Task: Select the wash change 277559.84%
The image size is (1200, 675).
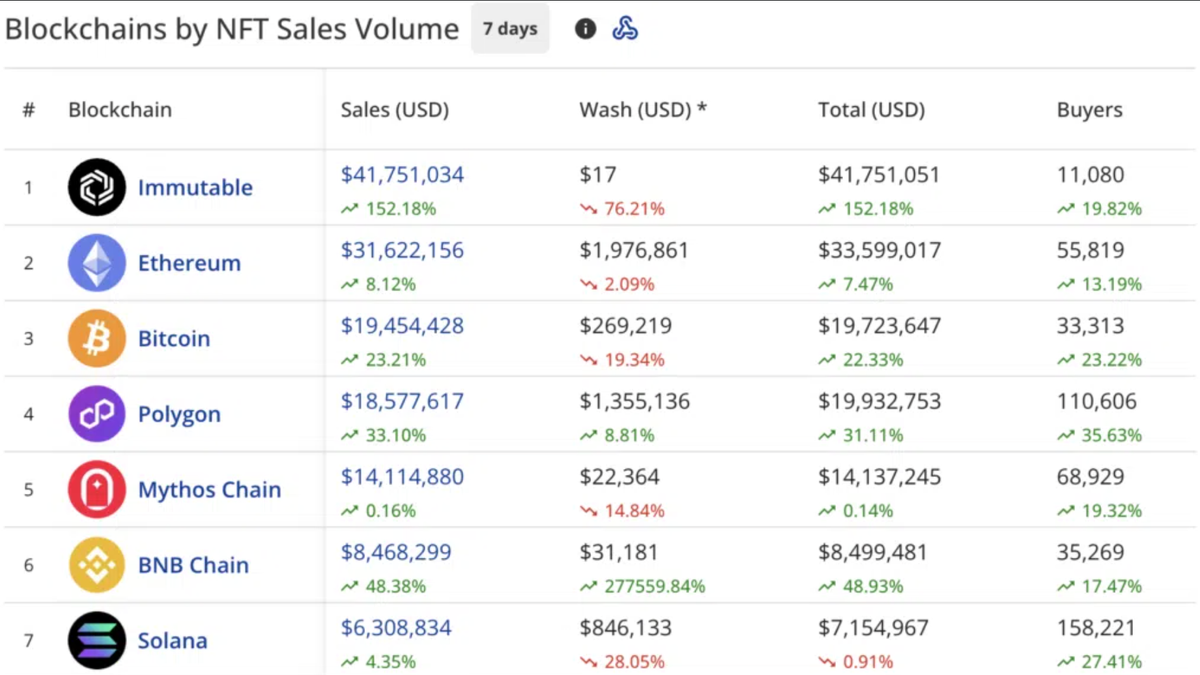Action: tap(653, 586)
